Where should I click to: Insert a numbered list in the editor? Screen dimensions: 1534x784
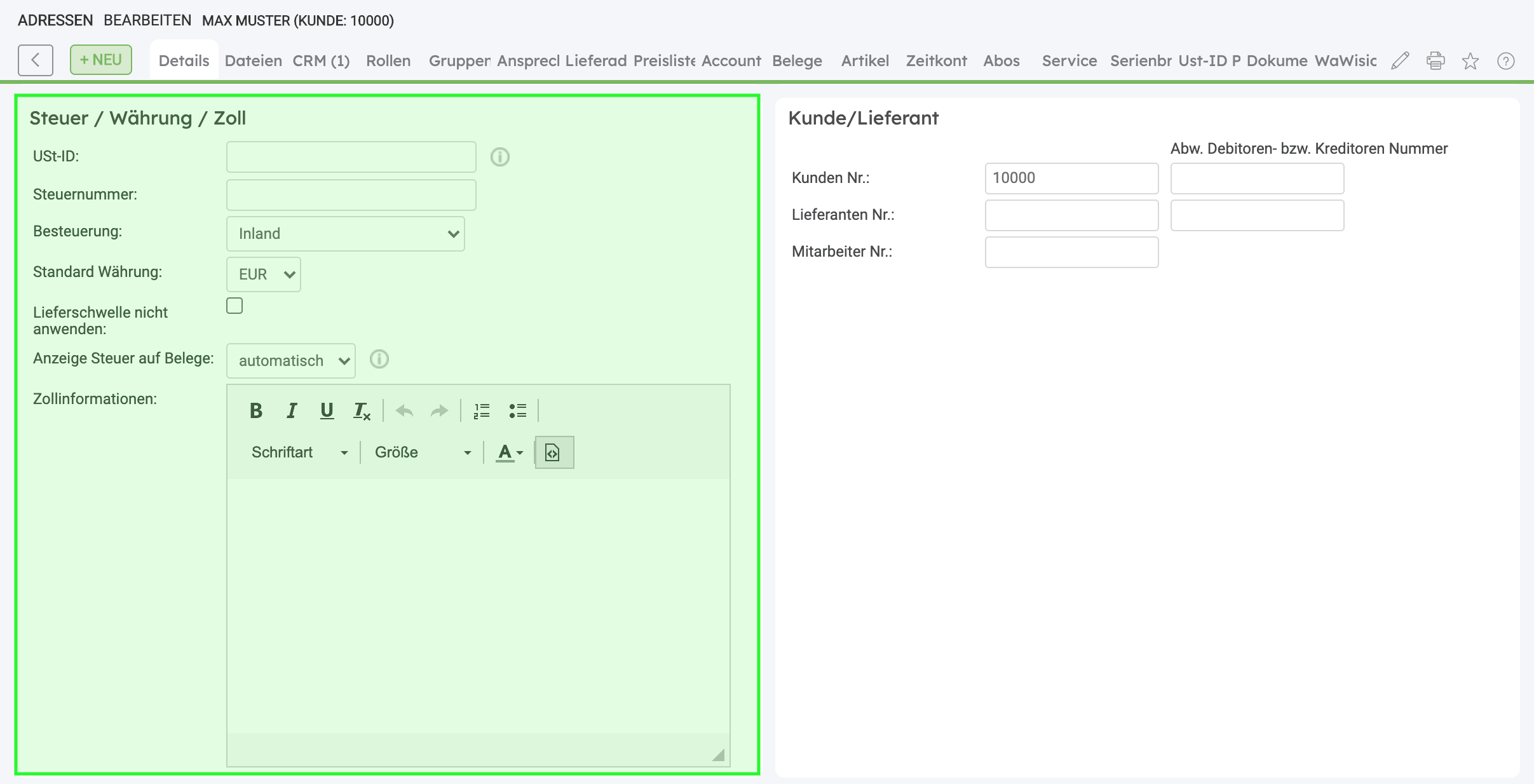click(482, 411)
